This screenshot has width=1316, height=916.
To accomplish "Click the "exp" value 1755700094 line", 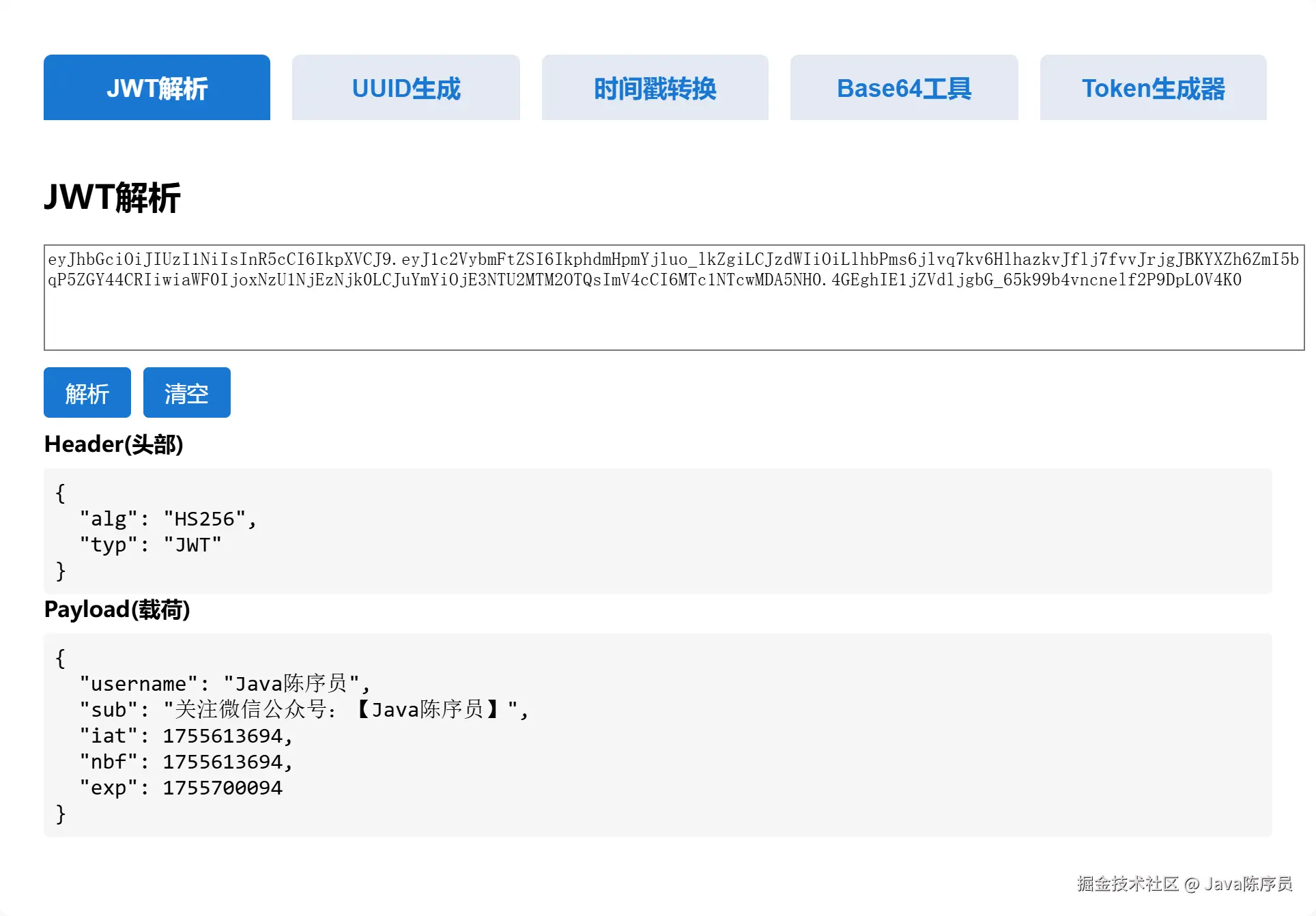I will click(x=181, y=788).
